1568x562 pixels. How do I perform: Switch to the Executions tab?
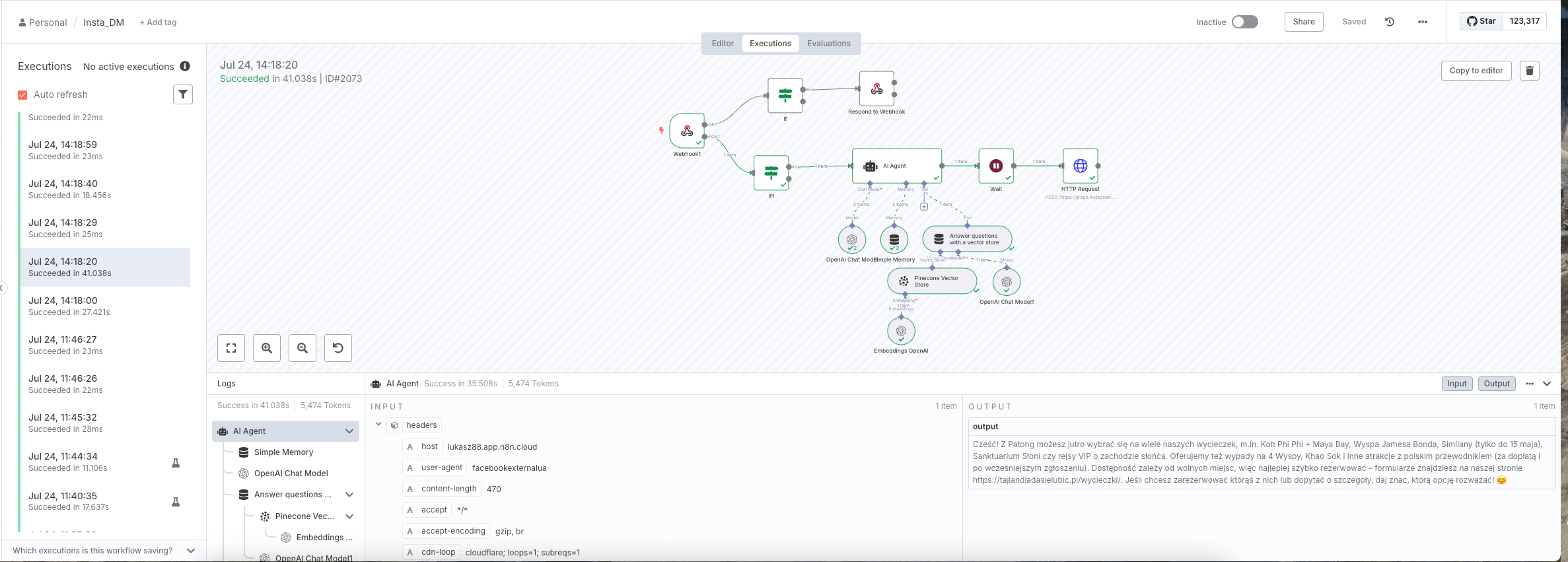click(770, 44)
